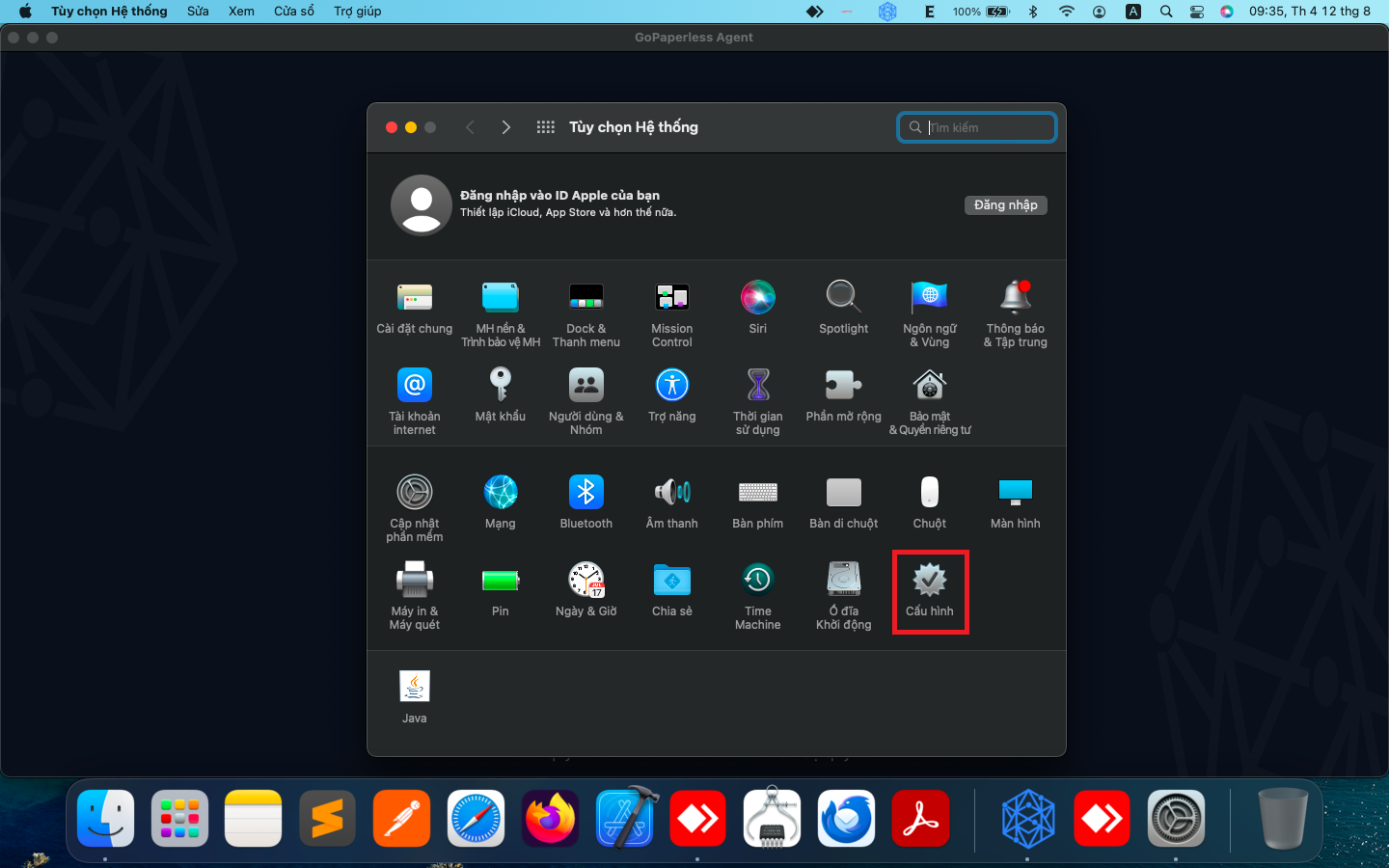The image size is (1389, 868).
Task: Click the Đăng nhập button
Action: click(x=1006, y=204)
